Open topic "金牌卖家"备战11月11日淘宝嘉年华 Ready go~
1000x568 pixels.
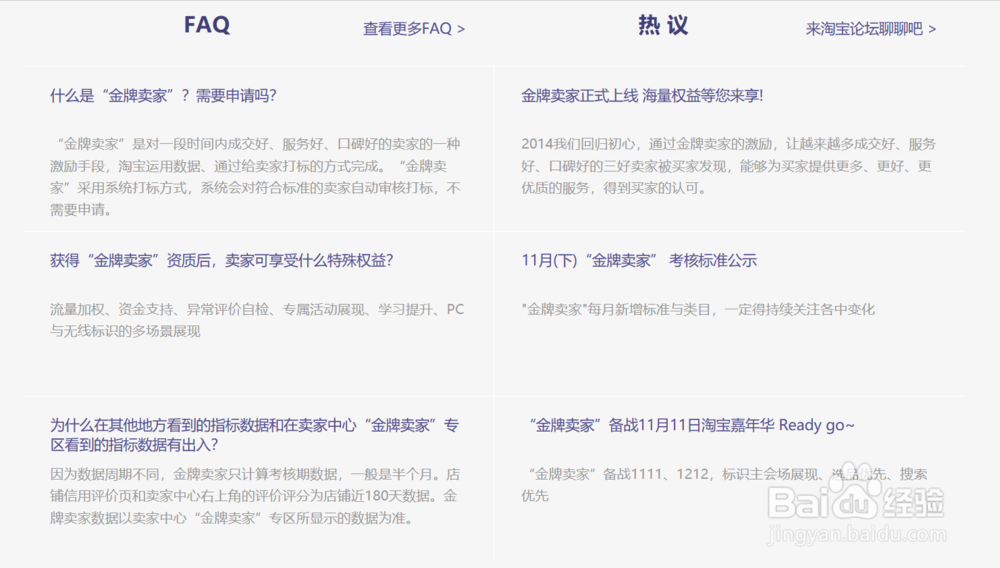[x=691, y=425]
